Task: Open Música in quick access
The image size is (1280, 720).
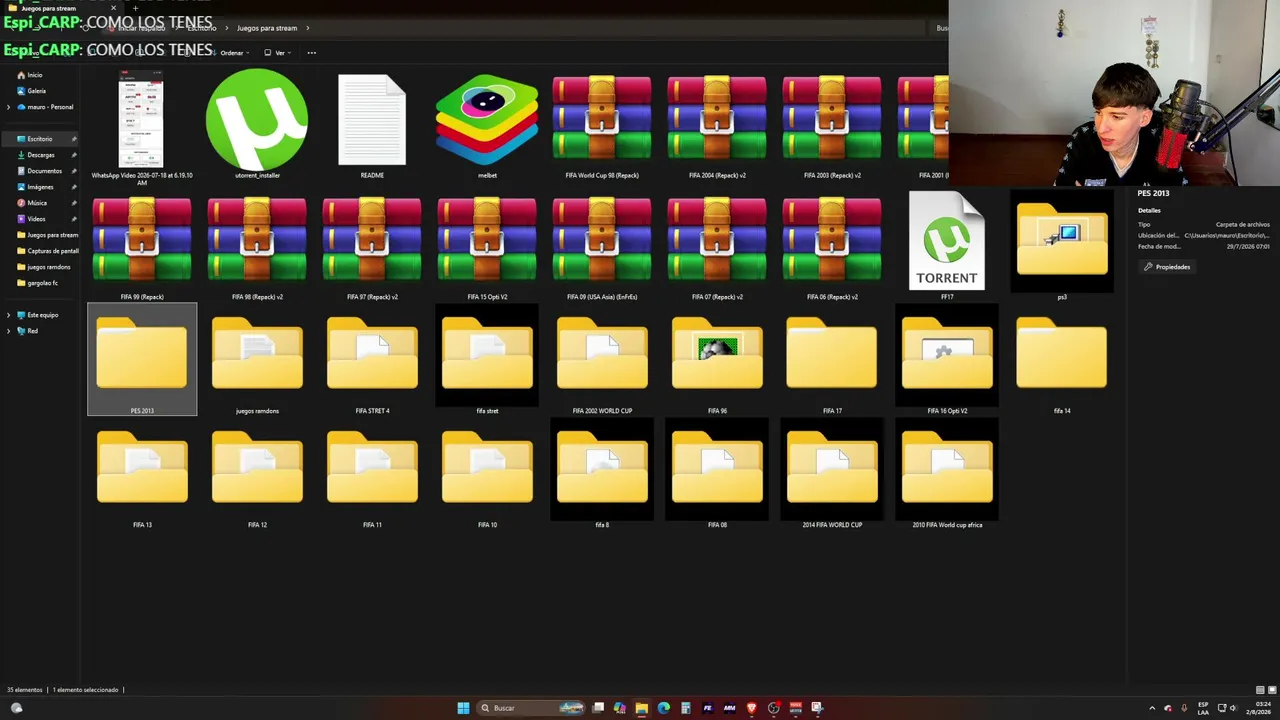Action: pyautogui.click(x=37, y=203)
